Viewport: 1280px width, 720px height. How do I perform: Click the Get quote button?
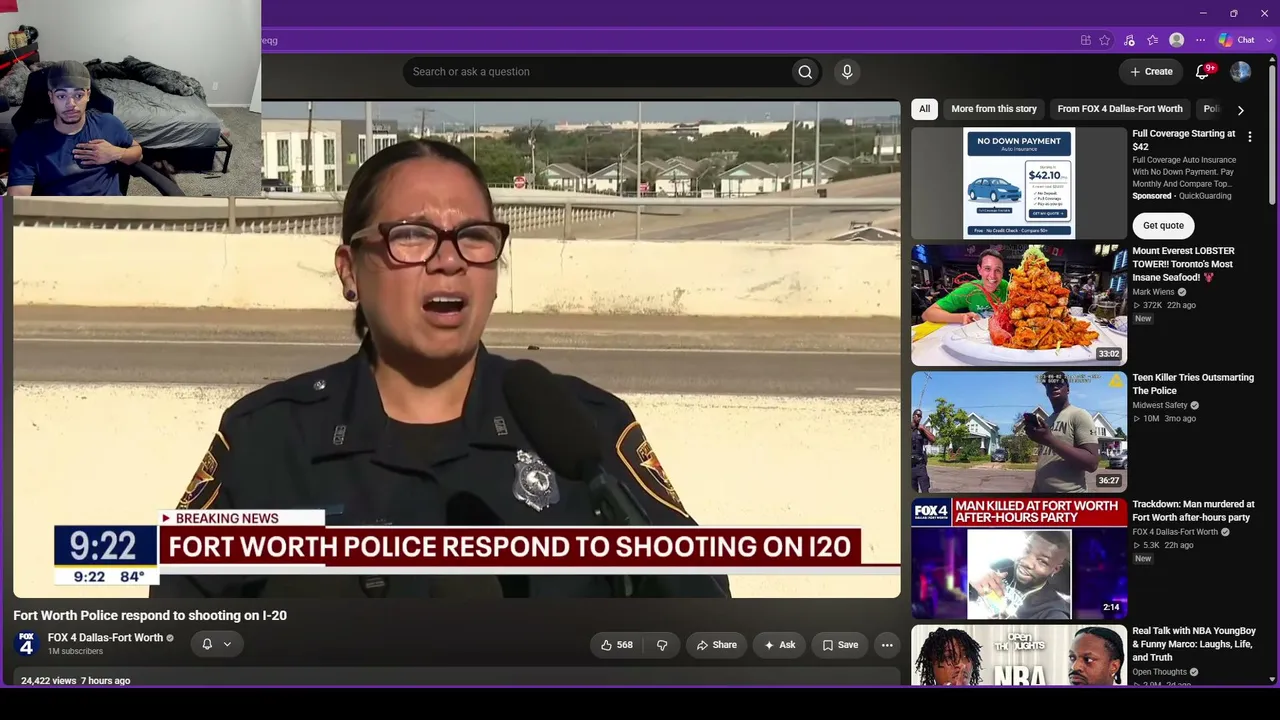pos(1163,226)
